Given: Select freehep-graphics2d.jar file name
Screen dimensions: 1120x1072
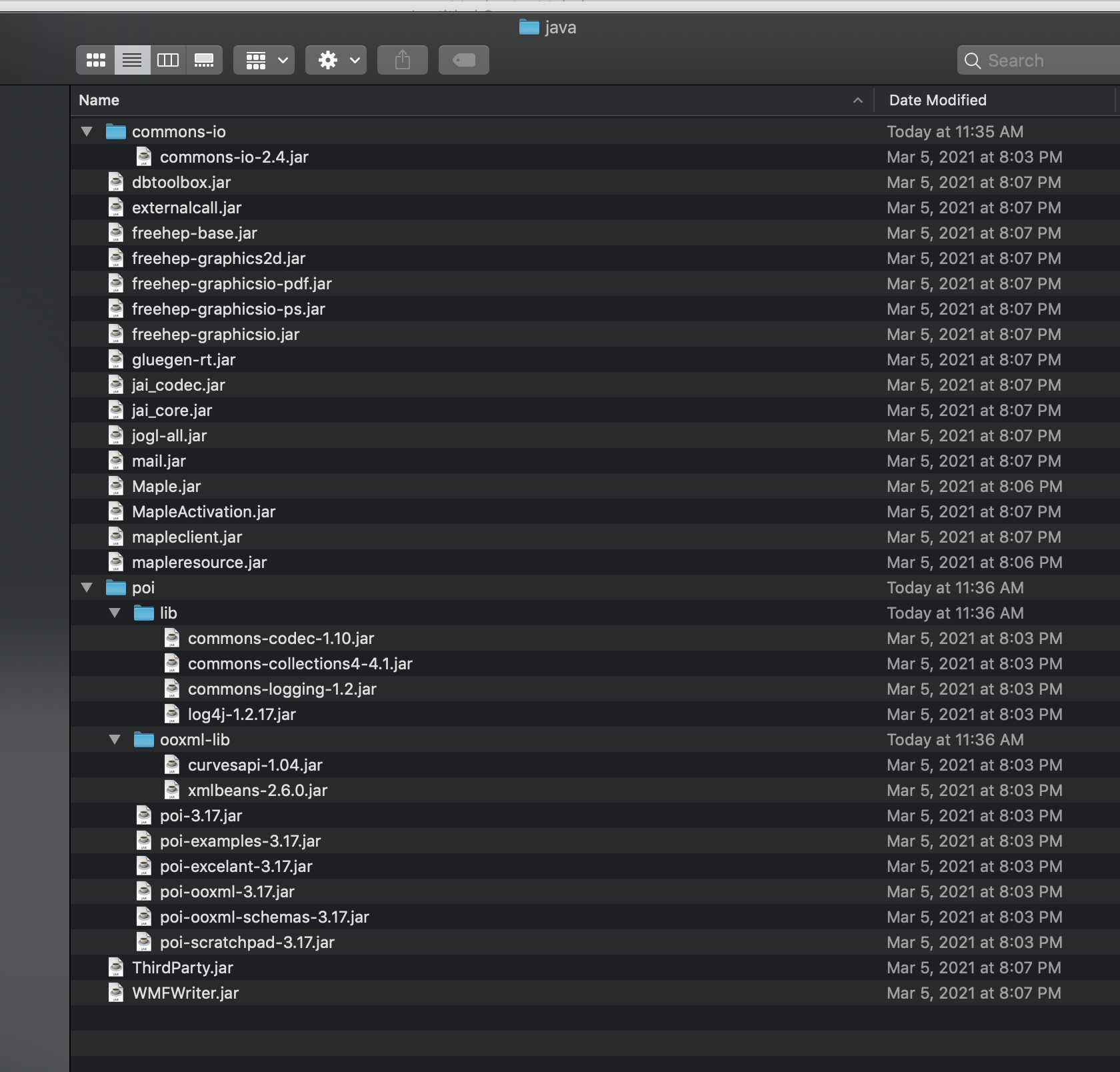Looking at the screenshot, I should (x=219, y=258).
